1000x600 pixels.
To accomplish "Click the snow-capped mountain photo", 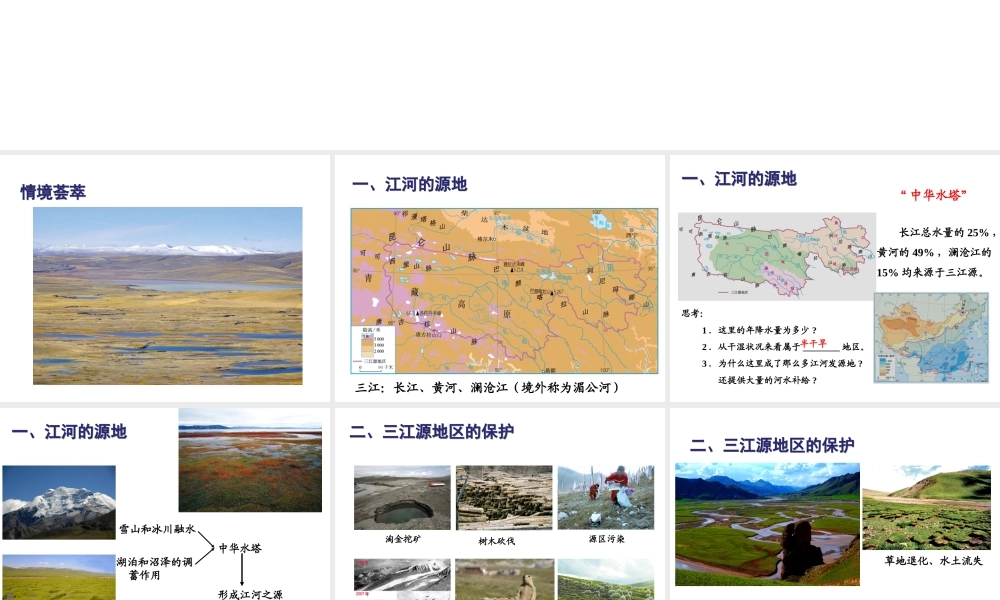I will coord(59,502).
